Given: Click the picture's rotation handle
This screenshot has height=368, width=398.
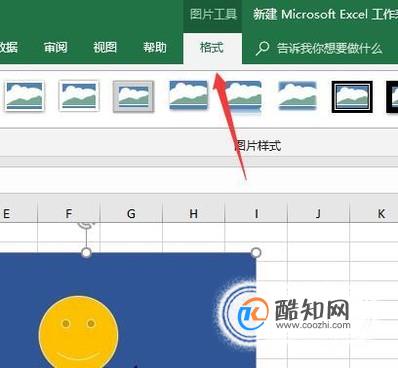Looking at the screenshot, I should (x=86, y=223).
